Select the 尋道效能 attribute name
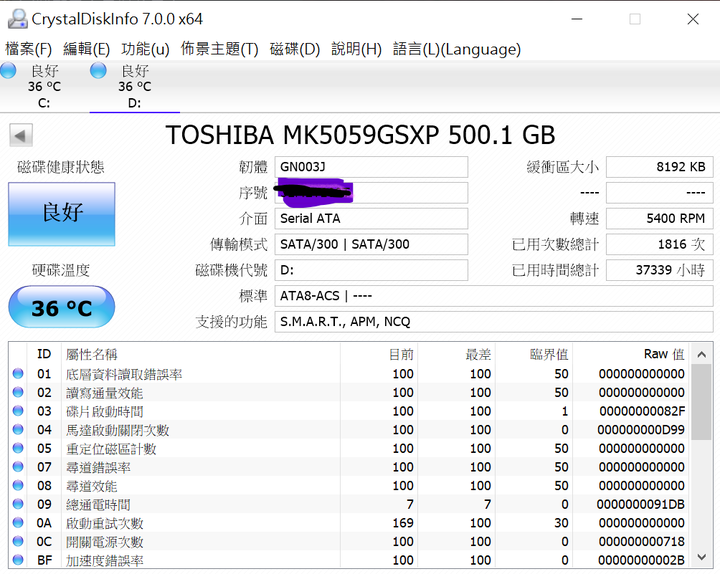Screen dimensions: 720x574 click(91, 486)
